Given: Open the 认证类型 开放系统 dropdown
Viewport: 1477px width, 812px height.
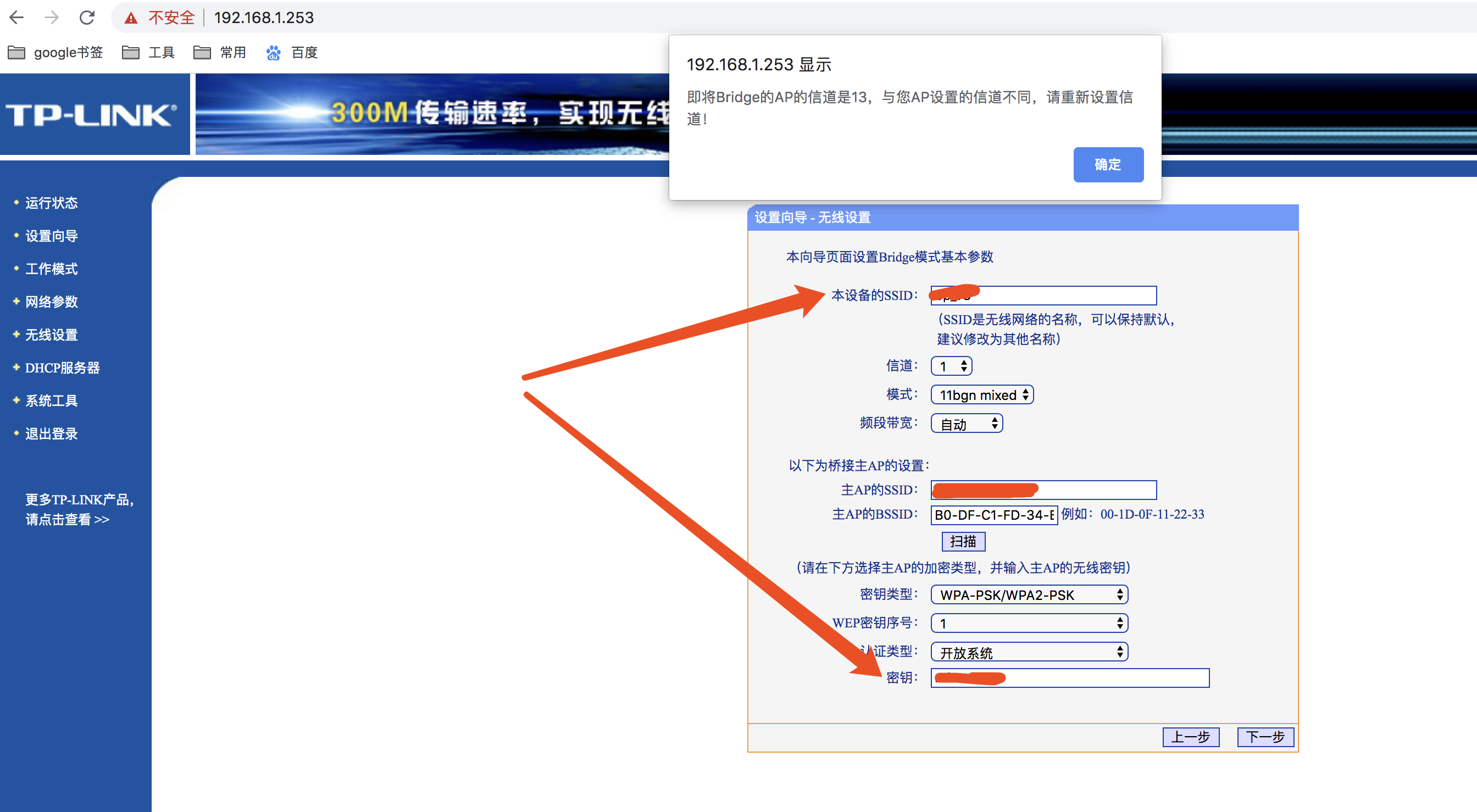Looking at the screenshot, I should 1029,652.
